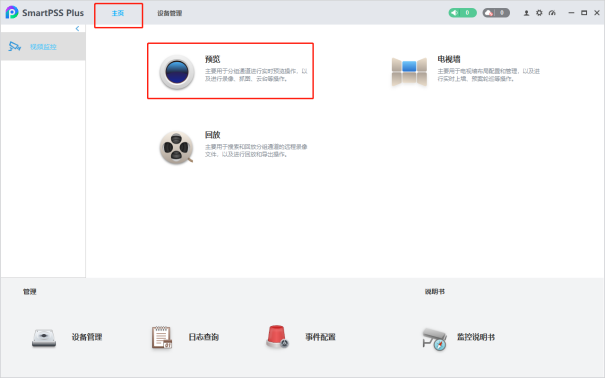Open the green alarm speaker counter
This screenshot has width=605, height=378.
point(462,13)
